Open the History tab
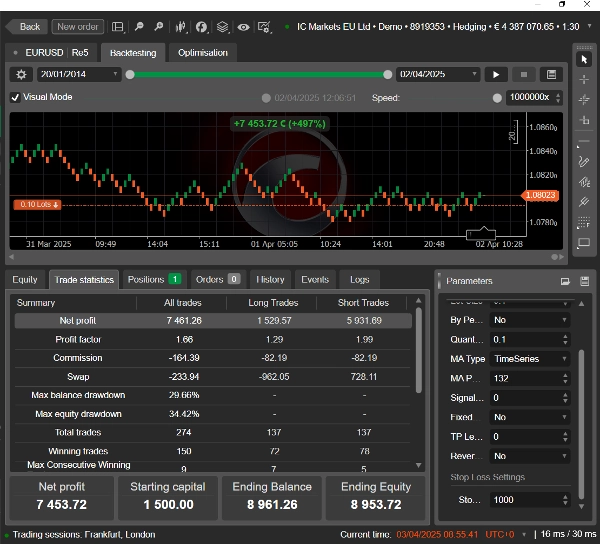The height and width of the screenshot is (544, 600). 270,280
